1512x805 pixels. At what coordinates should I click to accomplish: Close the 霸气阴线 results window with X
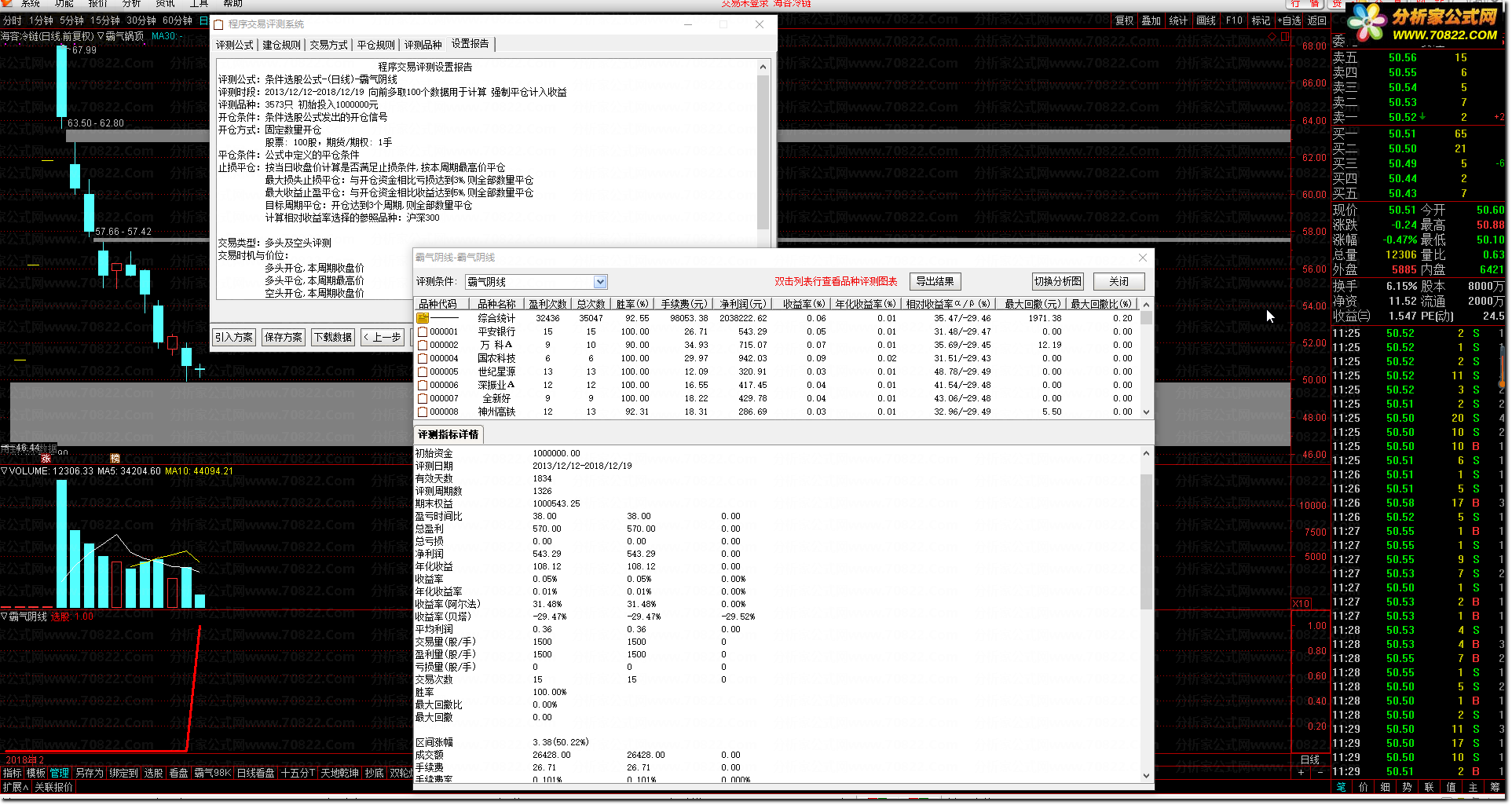pyautogui.click(x=1143, y=258)
